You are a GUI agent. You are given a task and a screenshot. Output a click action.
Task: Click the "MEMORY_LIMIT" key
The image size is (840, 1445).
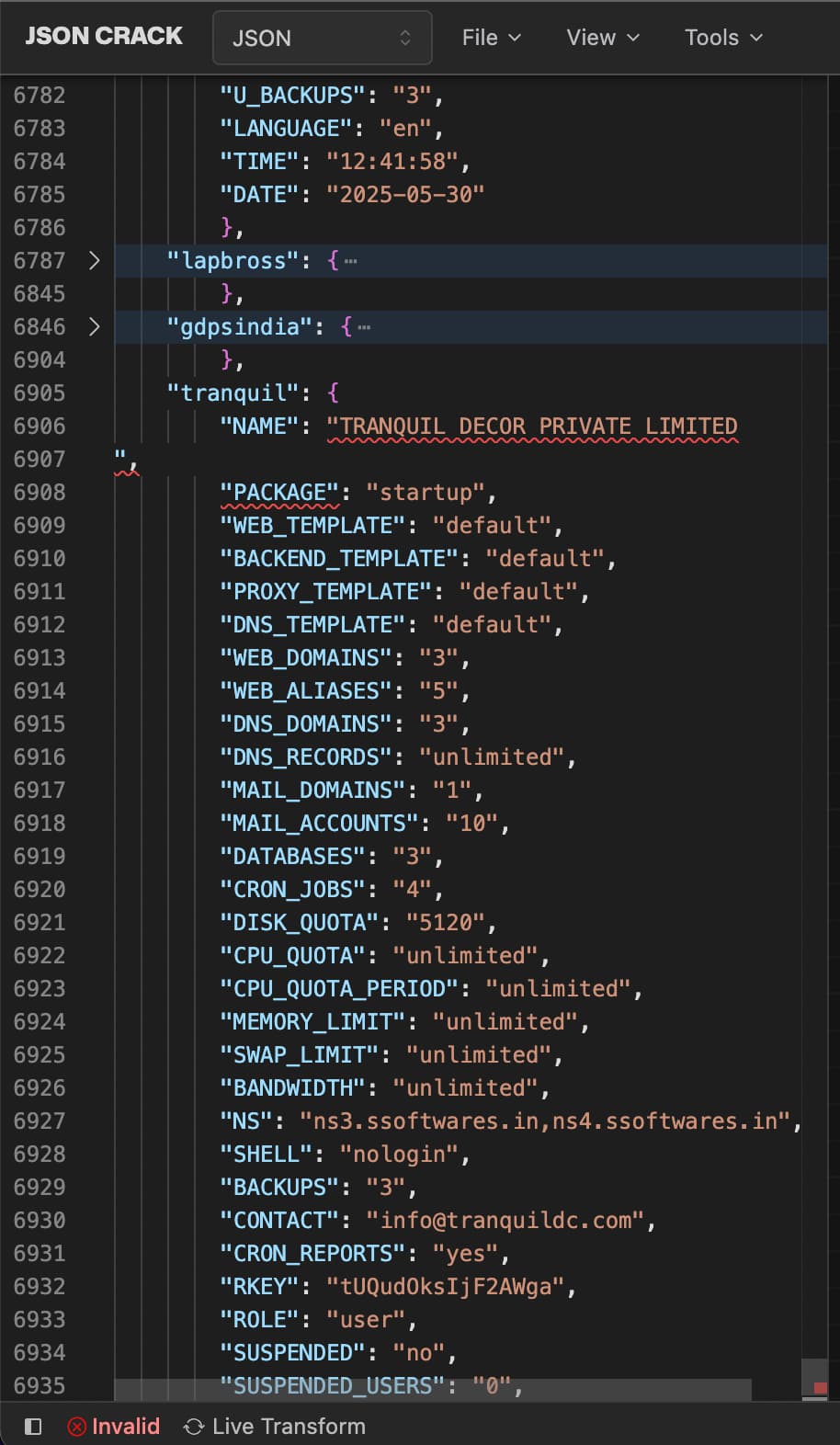coord(313,1021)
